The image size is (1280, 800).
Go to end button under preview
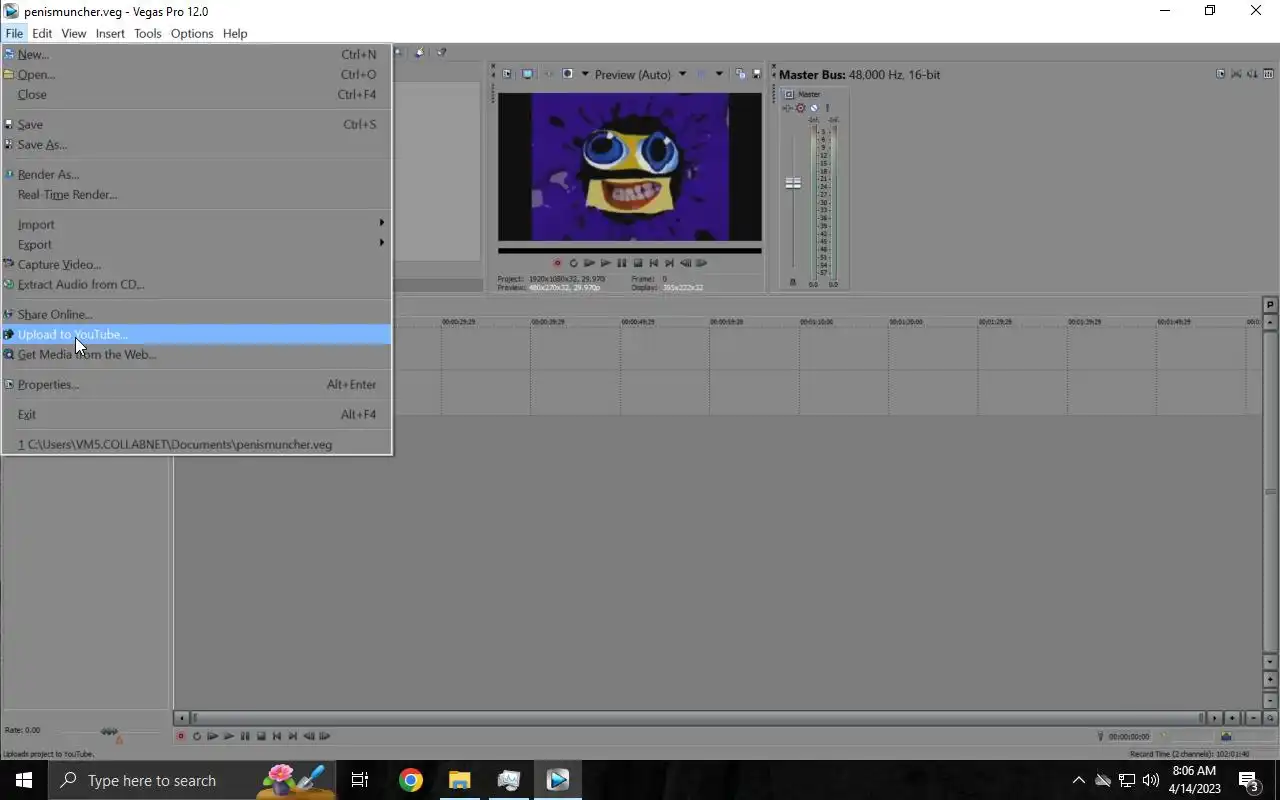tap(669, 263)
